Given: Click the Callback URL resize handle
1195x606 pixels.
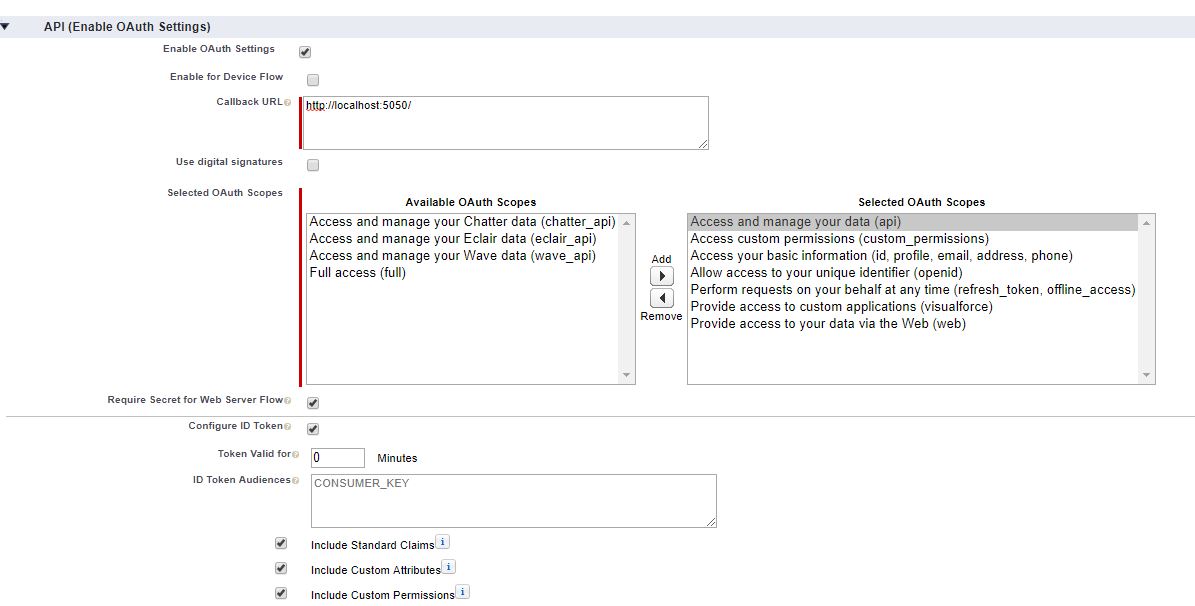Looking at the screenshot, I should (703, 143).
